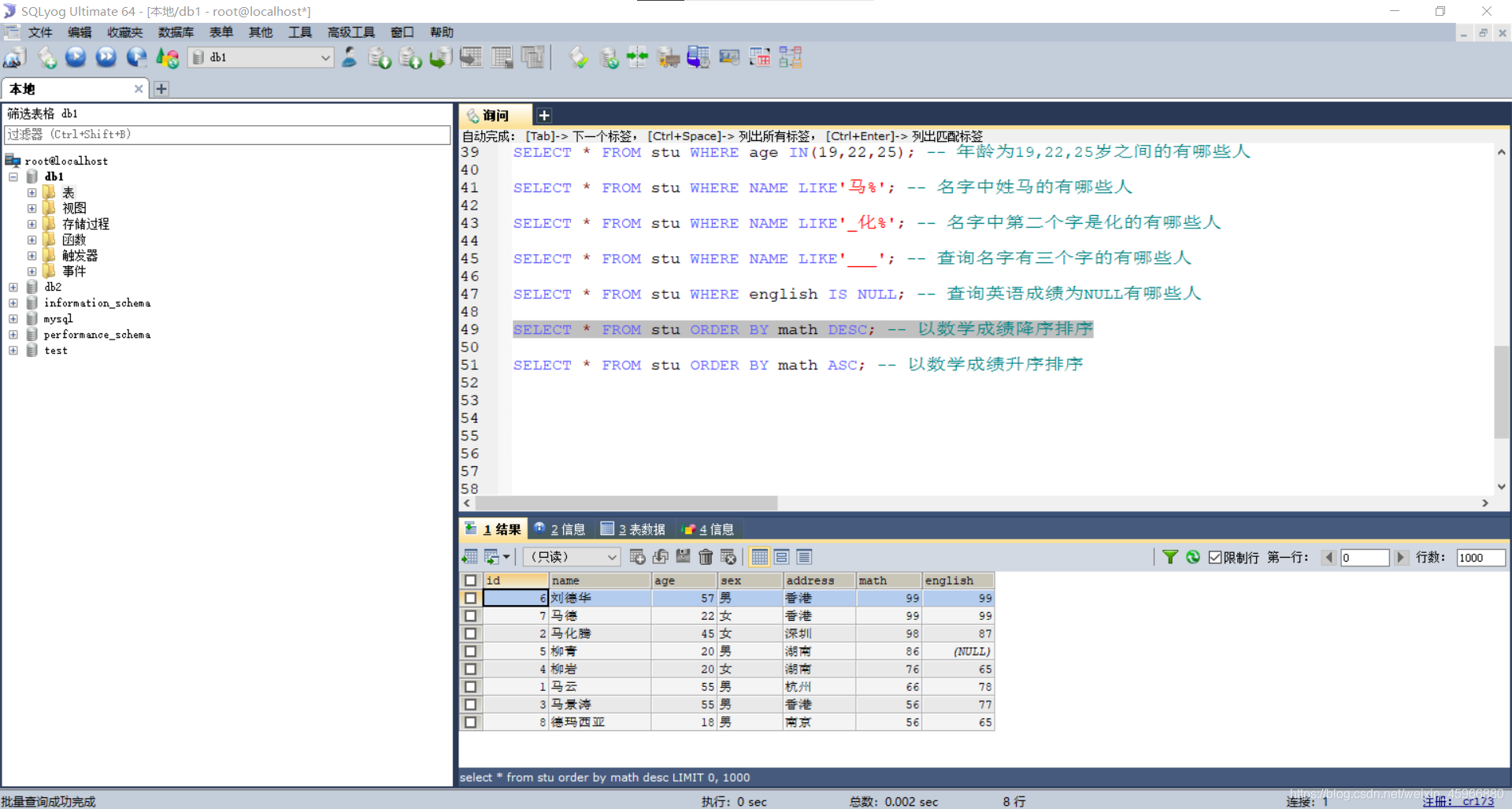
Task: Click the duplicate row icon
Action: coord(661,557)
